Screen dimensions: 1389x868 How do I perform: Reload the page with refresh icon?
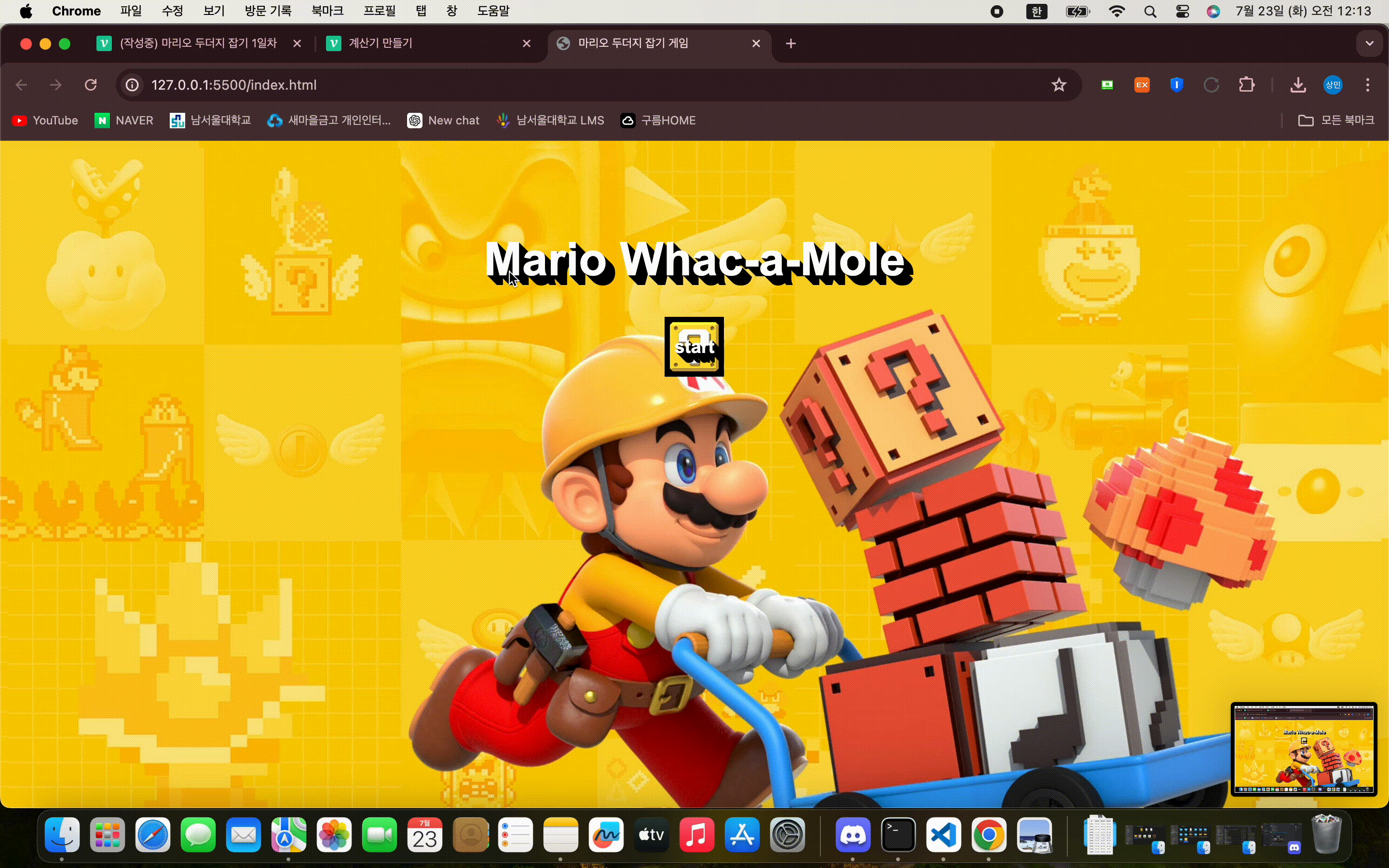tap(91, 85)
